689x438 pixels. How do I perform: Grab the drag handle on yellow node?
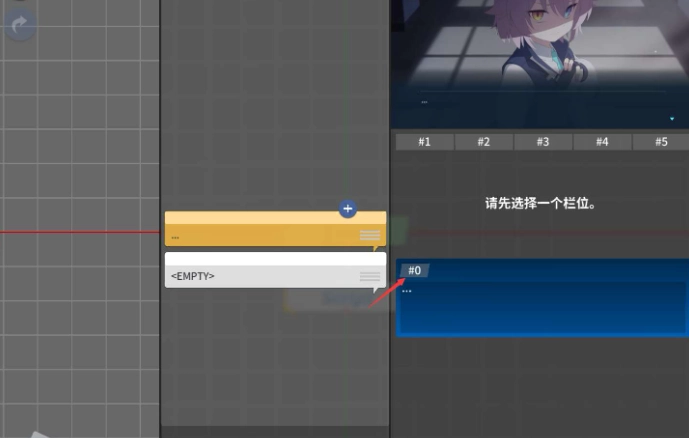click(370, 236)
